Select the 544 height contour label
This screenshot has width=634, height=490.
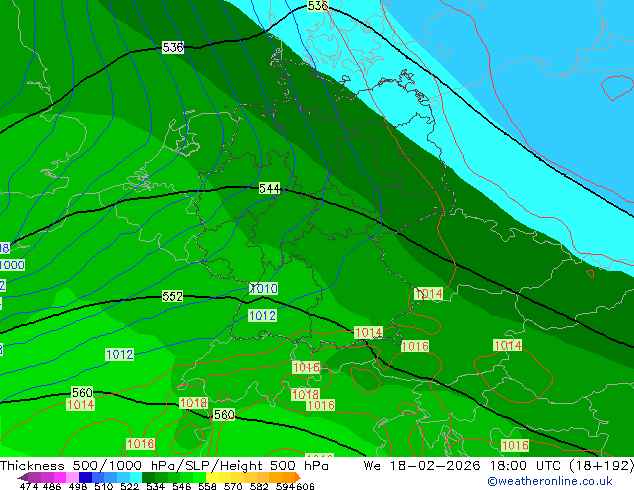click(x=270, y=188)
